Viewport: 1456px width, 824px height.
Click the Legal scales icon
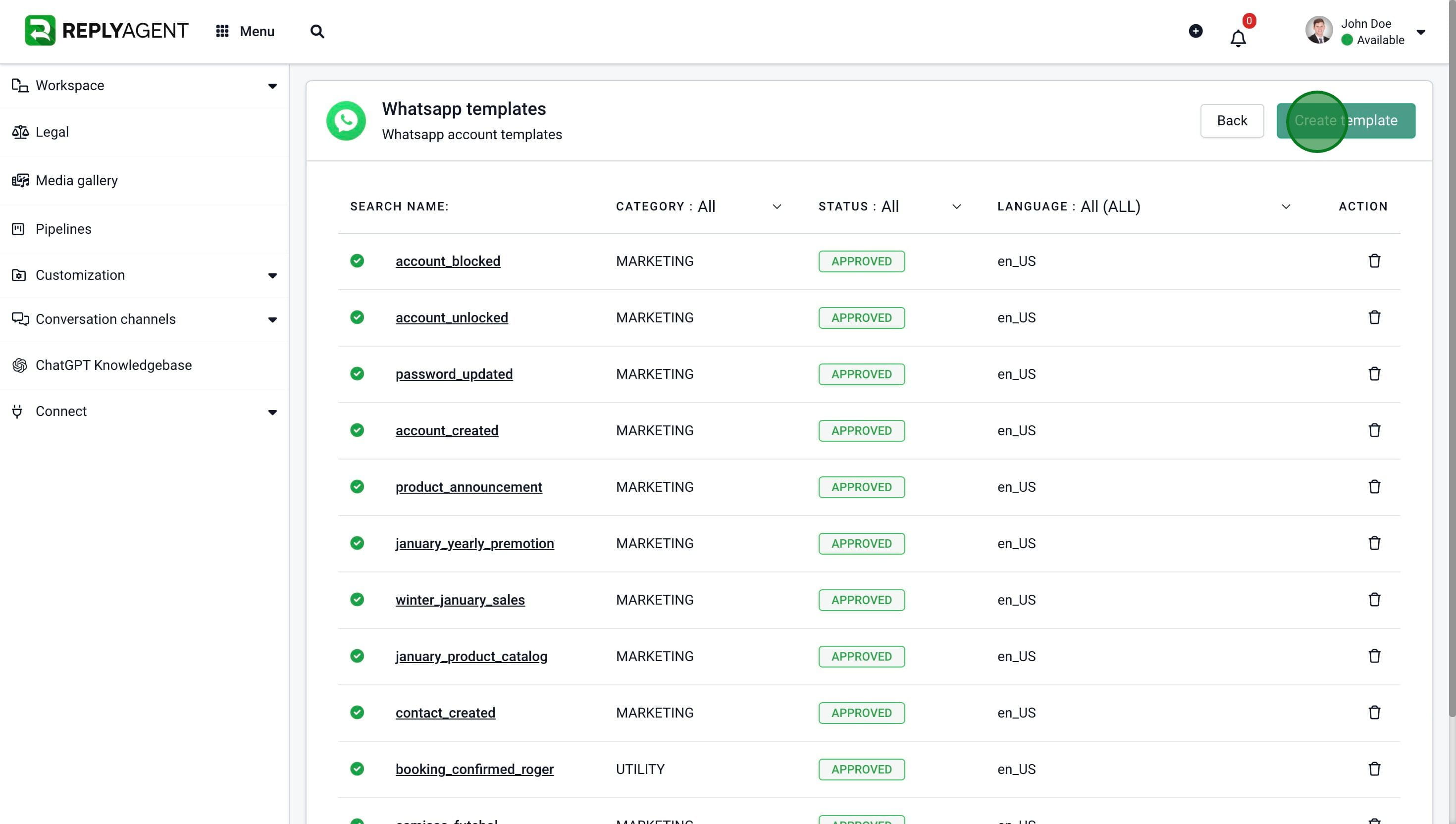[20, 132]
